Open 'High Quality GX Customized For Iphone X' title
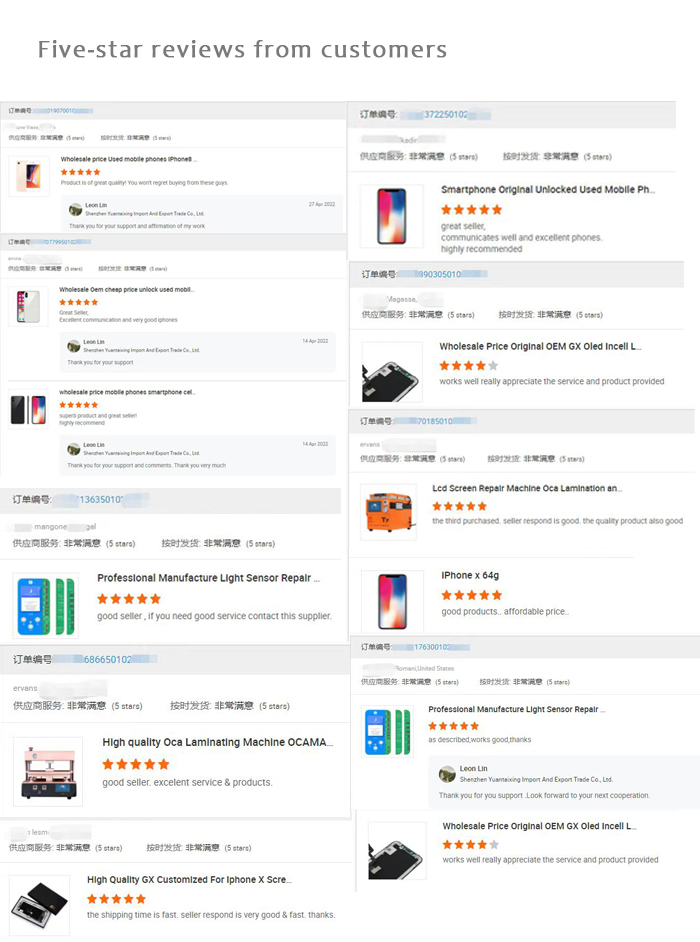Image resolution: width=700 pixels, height=942 pixels. pyautogui.click(x=189, y=880)
